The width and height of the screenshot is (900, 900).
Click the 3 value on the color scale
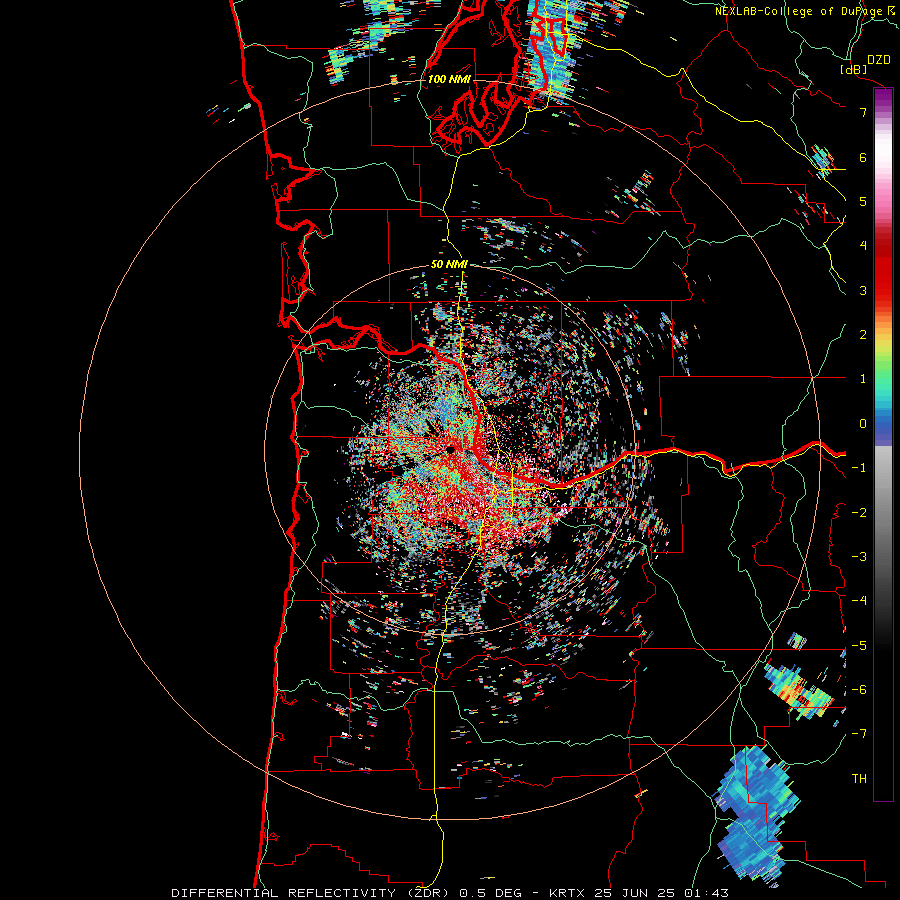click(863, 290)
